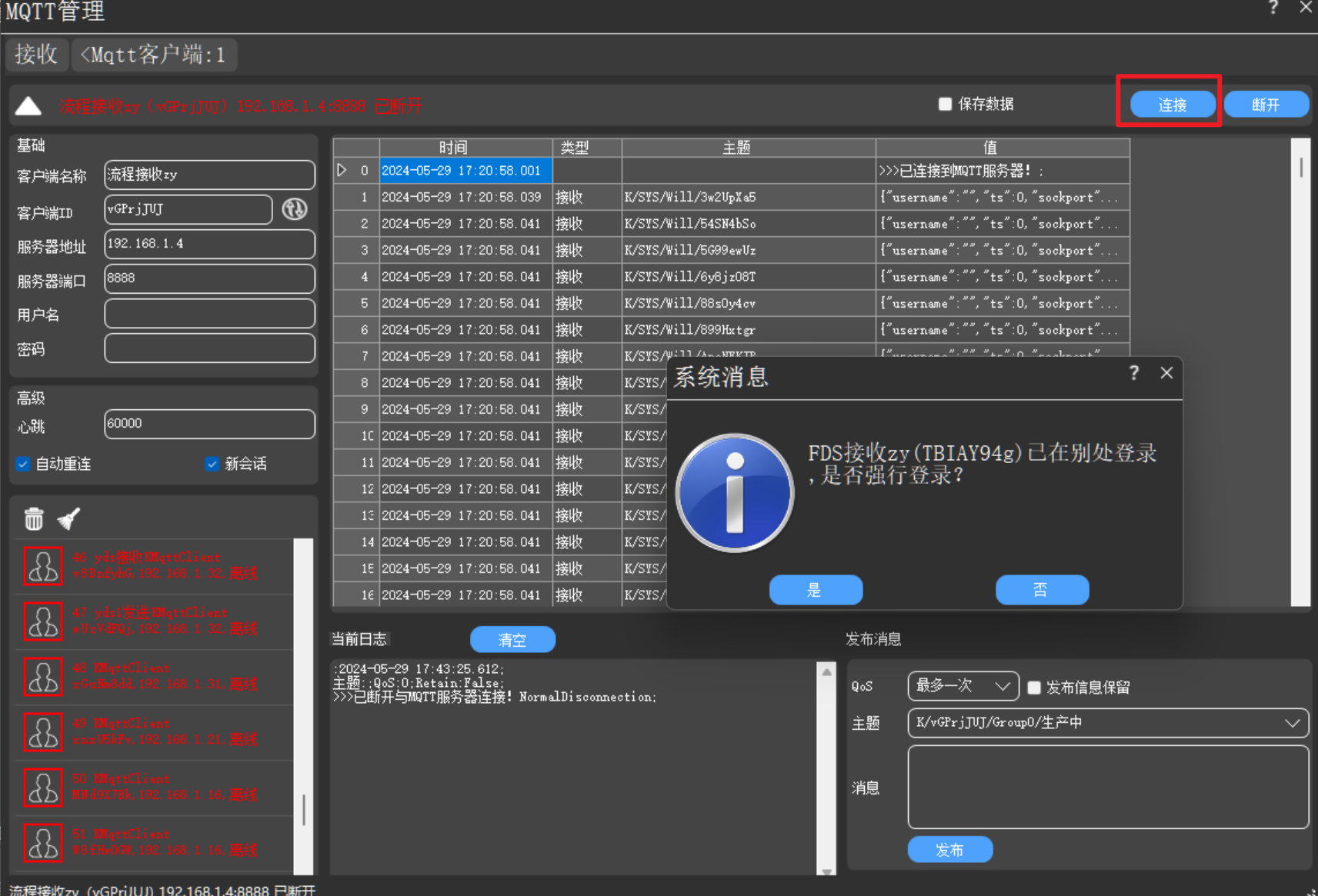Collapse the client panel with the white triangle
Image resolution: width=1318 pixels, height=896 pixels.
[28, 106]
